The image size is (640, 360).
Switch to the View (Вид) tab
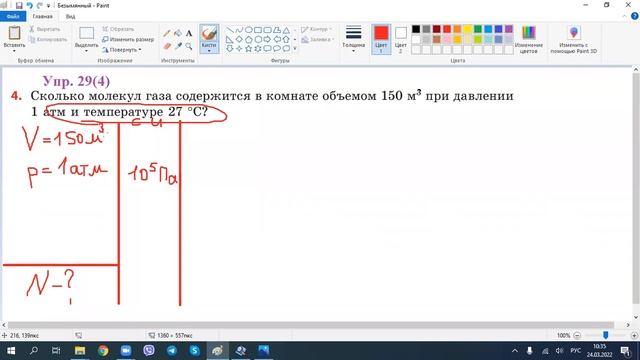[x=70, y=16]
